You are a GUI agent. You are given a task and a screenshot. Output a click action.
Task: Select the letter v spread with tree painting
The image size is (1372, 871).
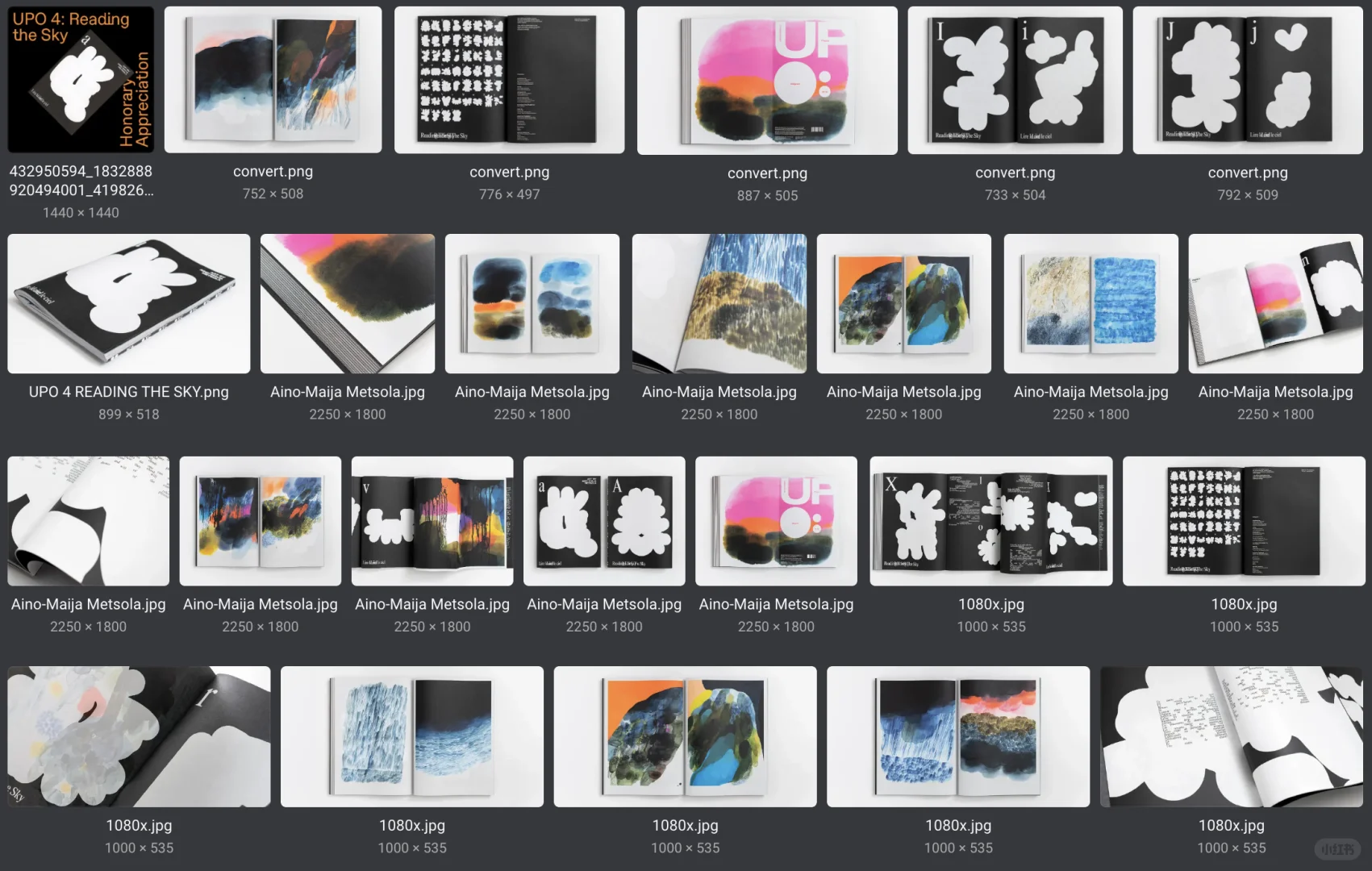pos(432,521)
